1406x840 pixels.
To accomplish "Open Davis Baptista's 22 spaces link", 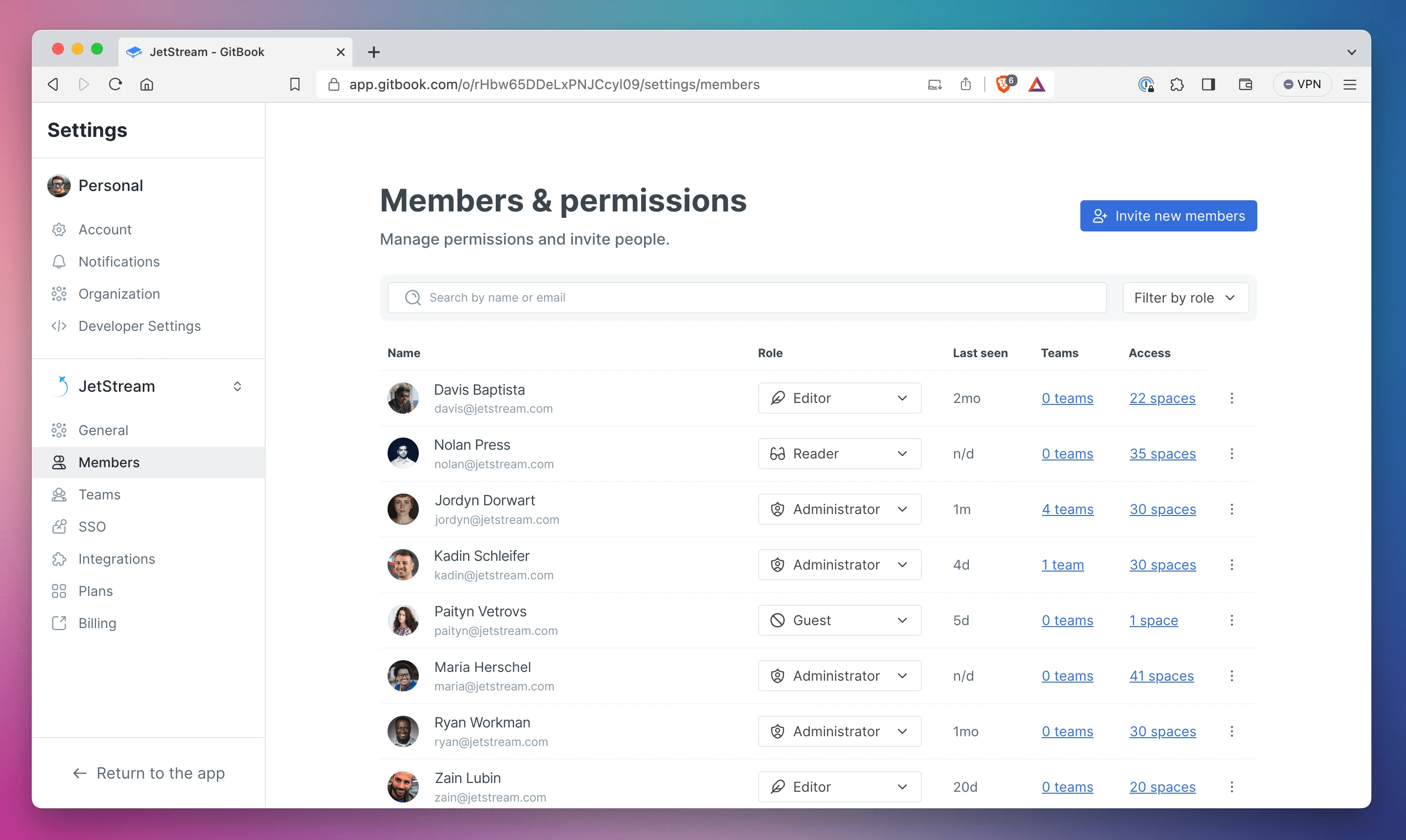I will pyautogui.click(x=1162, y=399).
